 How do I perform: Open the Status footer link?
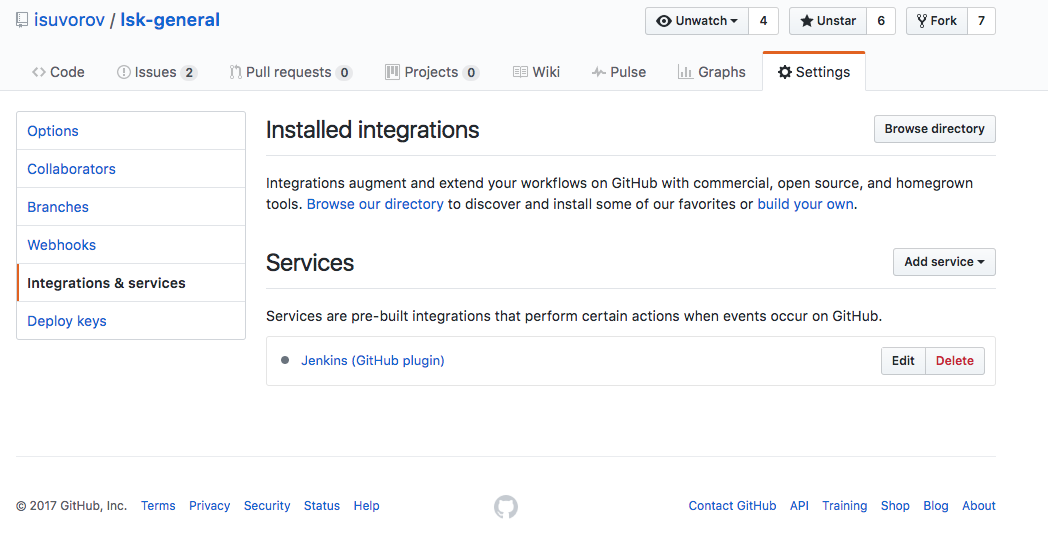pos(321,506)
